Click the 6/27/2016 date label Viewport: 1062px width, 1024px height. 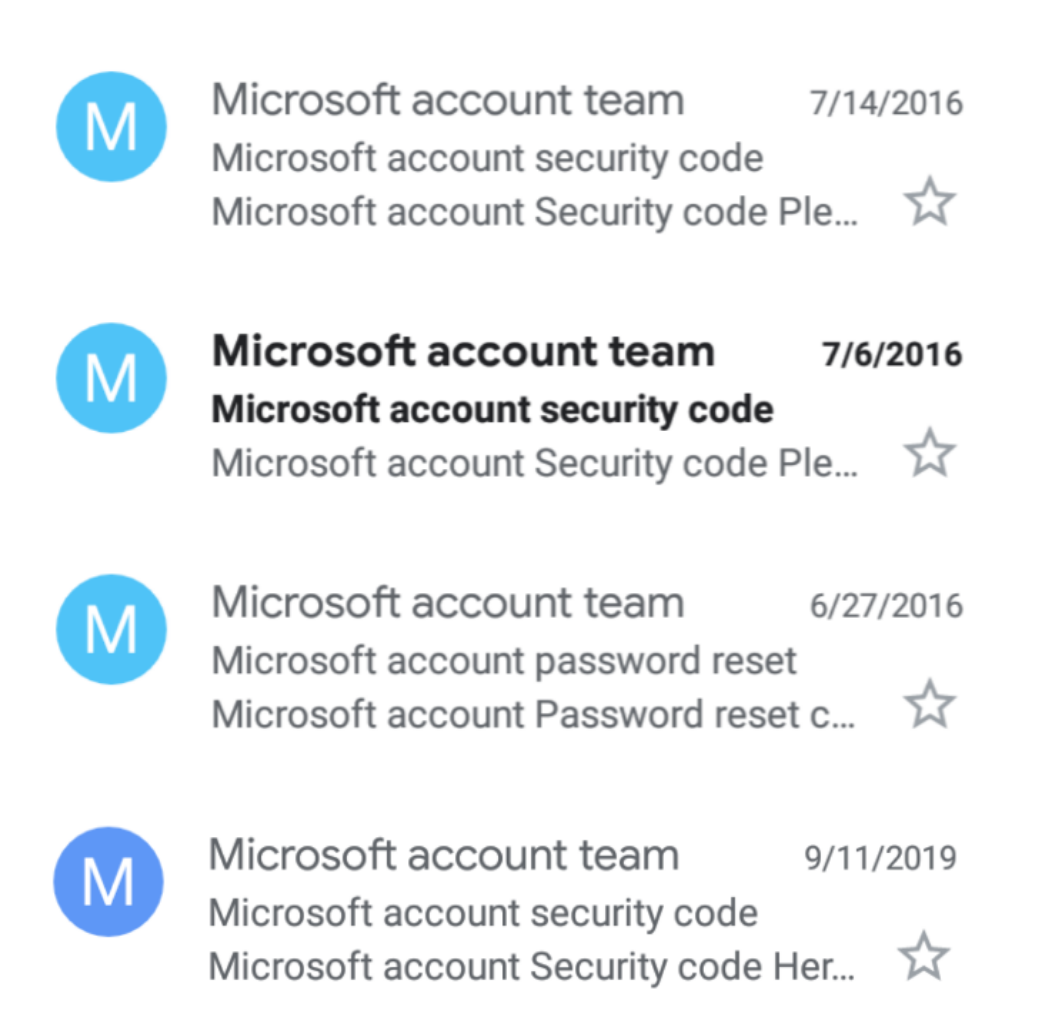[x=886, y=605]
